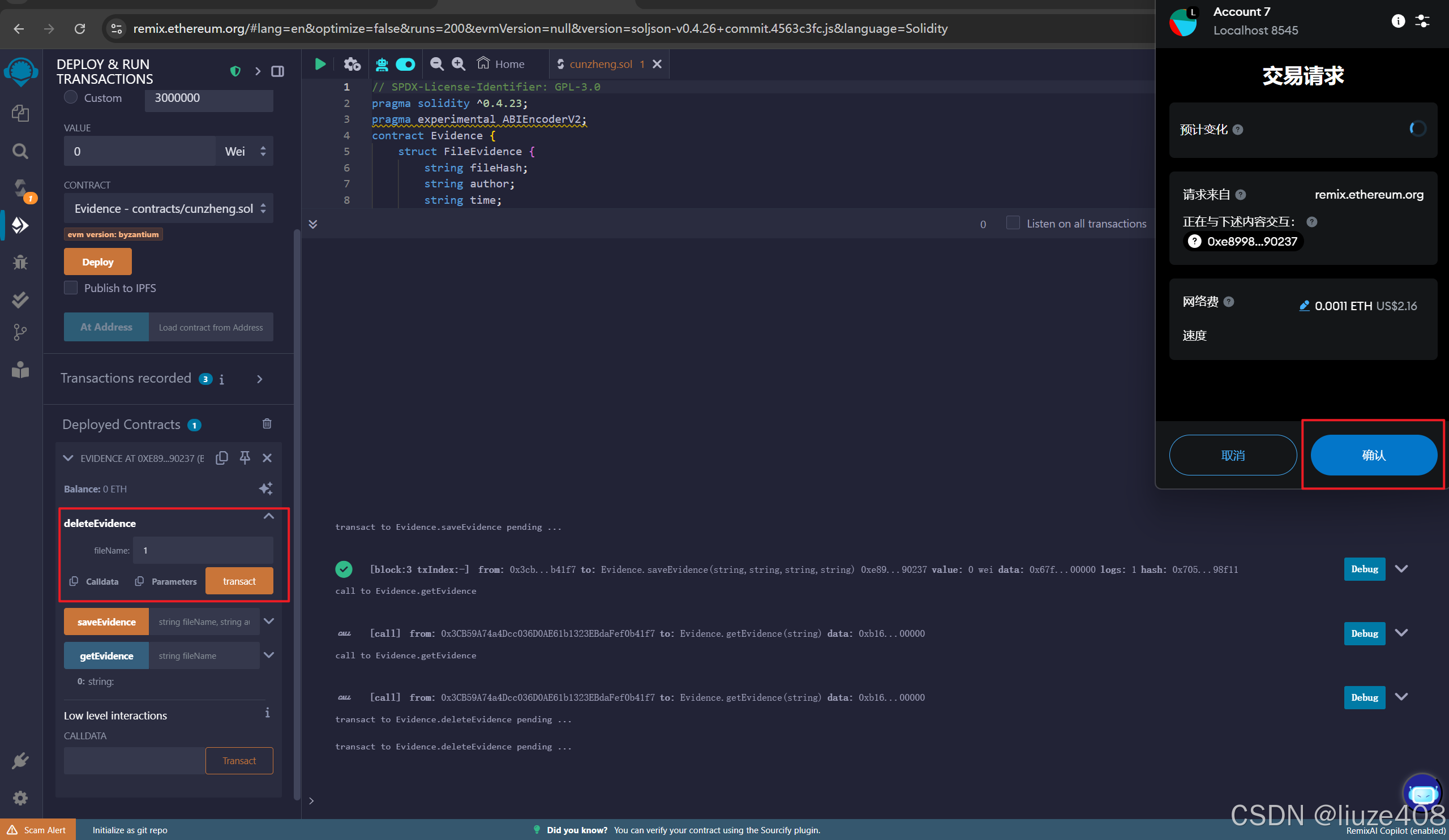Expand the saveEvidence function parameters

[x=268, y=622]
